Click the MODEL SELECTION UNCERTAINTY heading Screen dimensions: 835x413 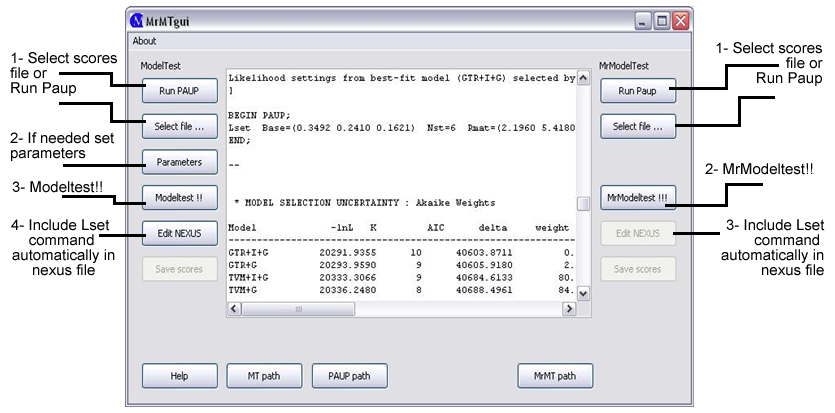[x=364, y=203]
